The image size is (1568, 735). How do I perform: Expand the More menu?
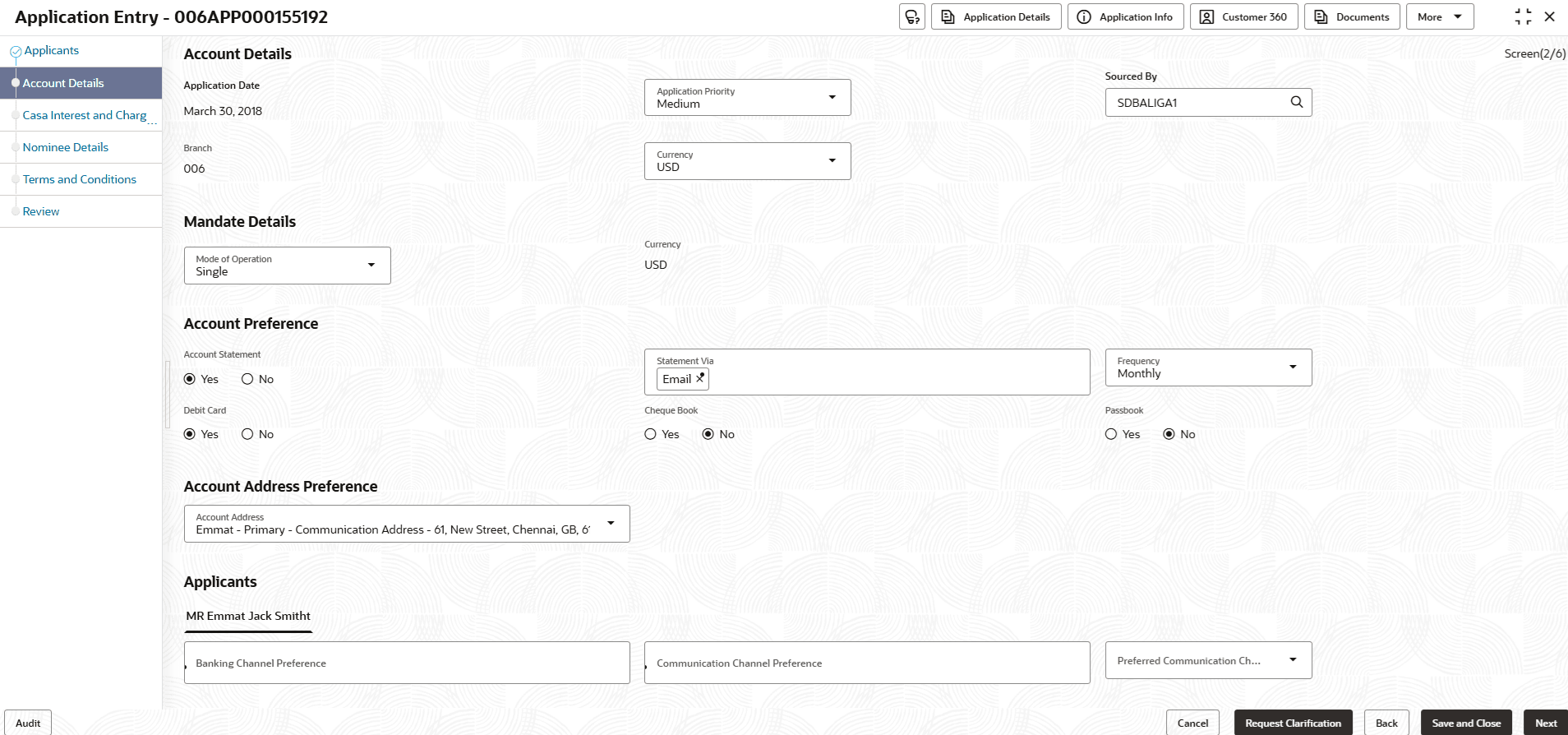[1440, 16]
